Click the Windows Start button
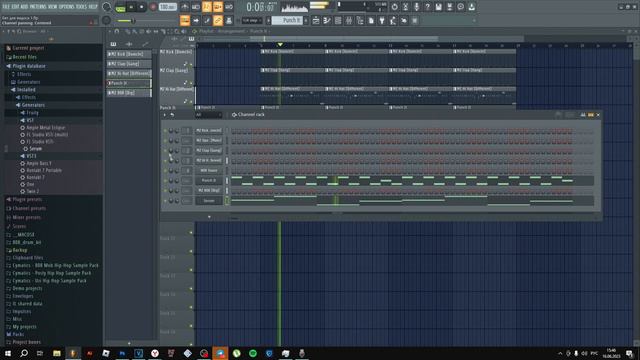Screen dimensions: 640x360 pos(8,353)
